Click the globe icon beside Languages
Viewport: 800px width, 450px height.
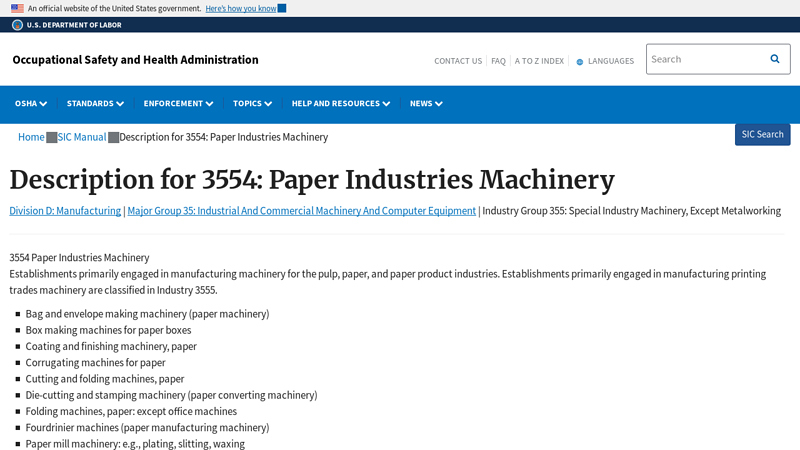[580, 62]
